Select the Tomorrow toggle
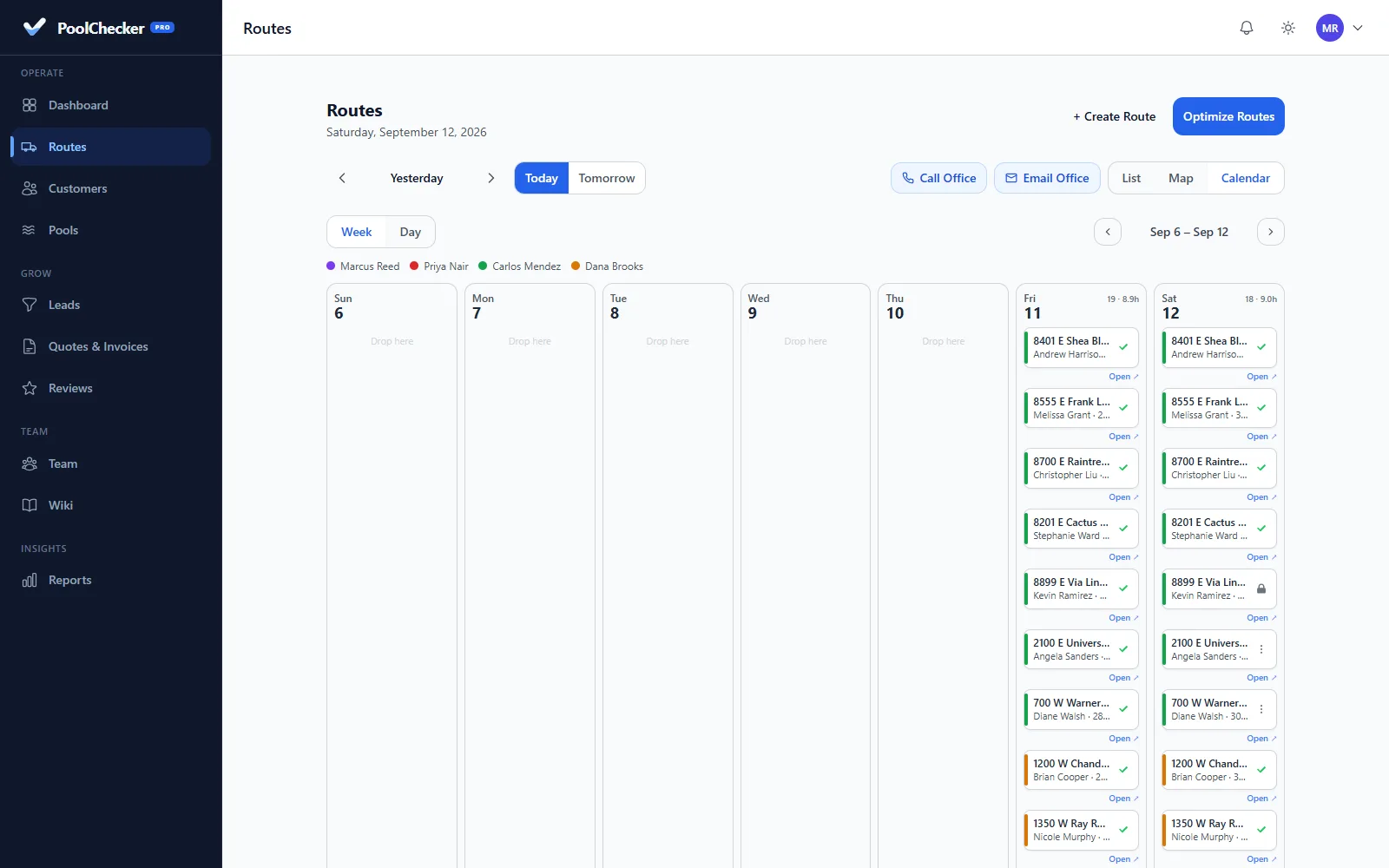 pyautogui.click(x=607, y=178)
